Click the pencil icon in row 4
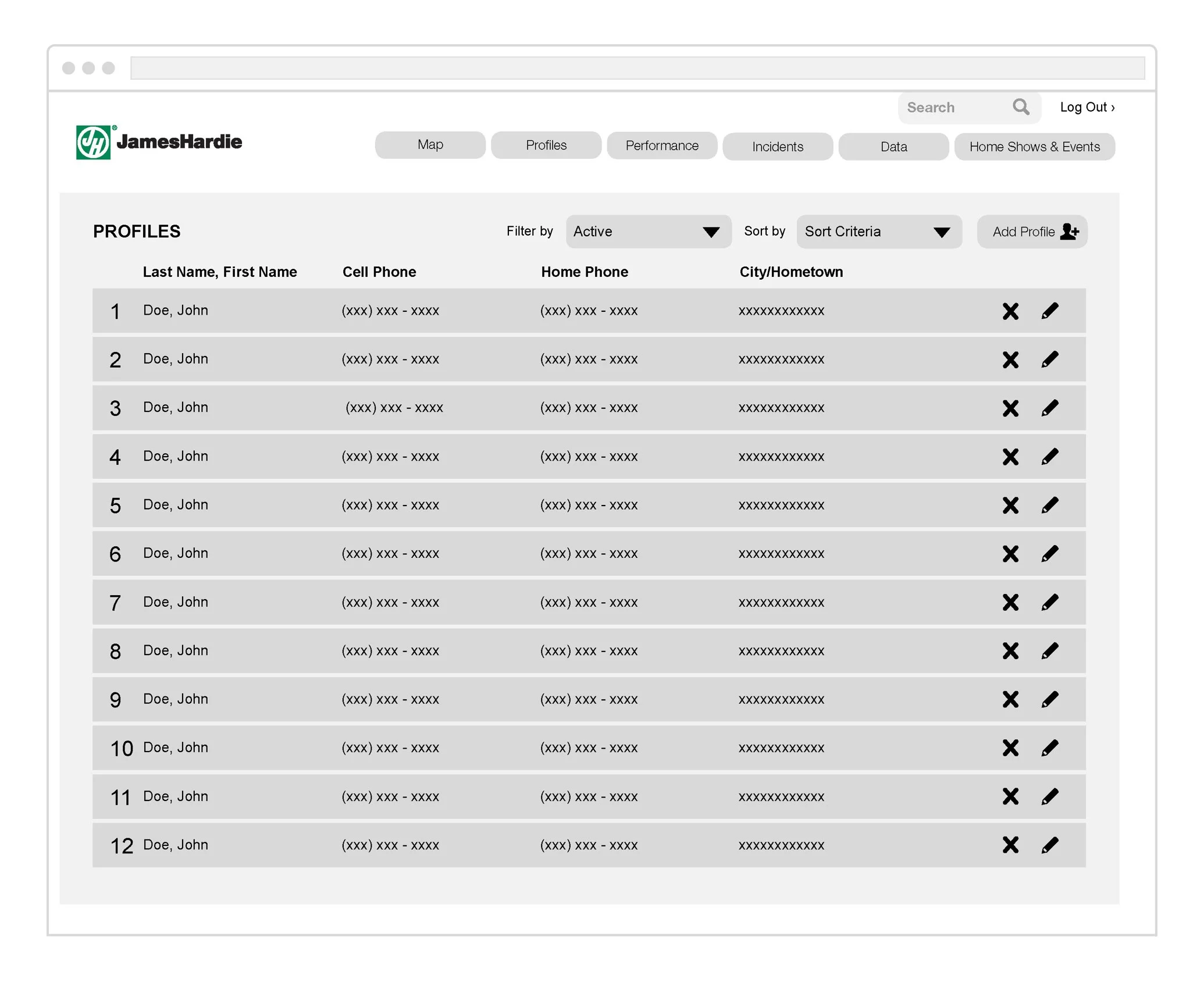Screen dimensions: 1204x982 (x=1049, y=457)
